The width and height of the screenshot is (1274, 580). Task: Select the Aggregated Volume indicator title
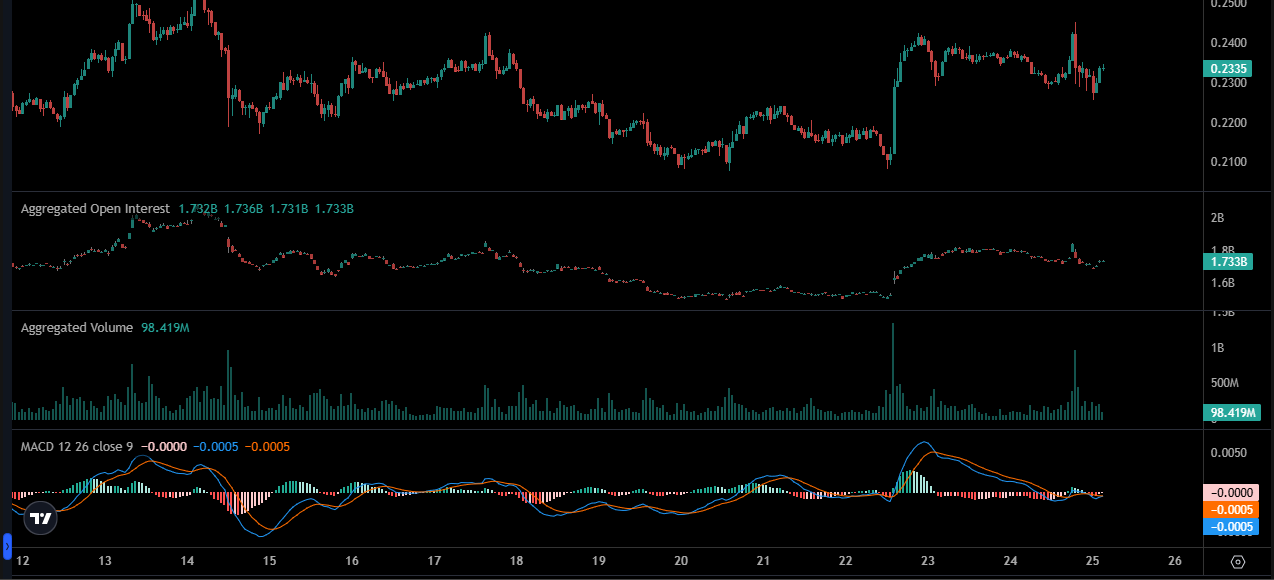[77, 328]
